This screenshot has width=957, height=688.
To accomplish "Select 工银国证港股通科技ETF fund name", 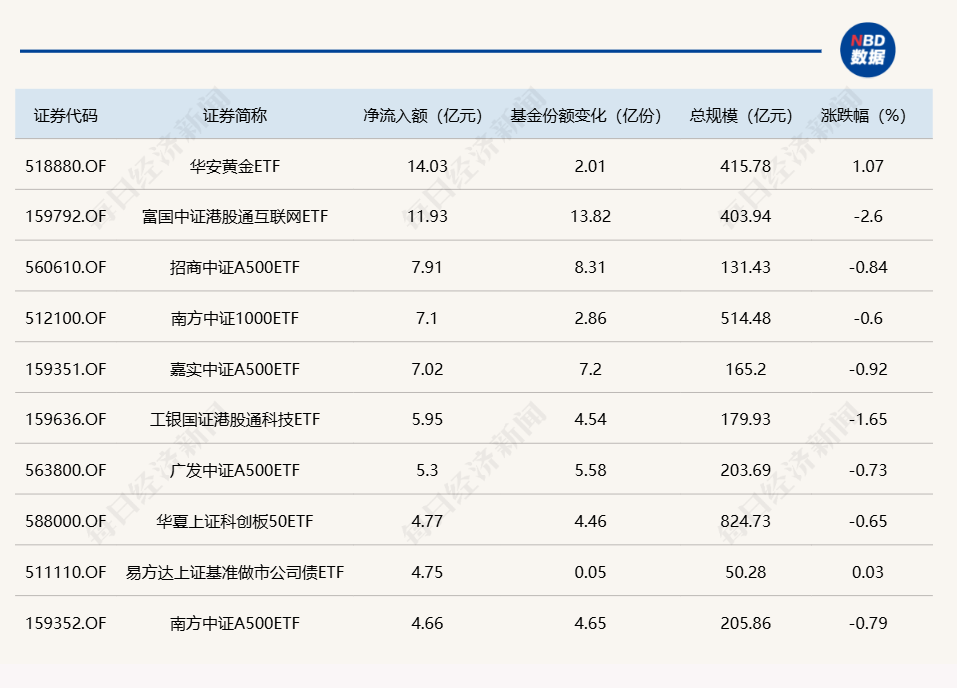I will (x=235, y=420).
